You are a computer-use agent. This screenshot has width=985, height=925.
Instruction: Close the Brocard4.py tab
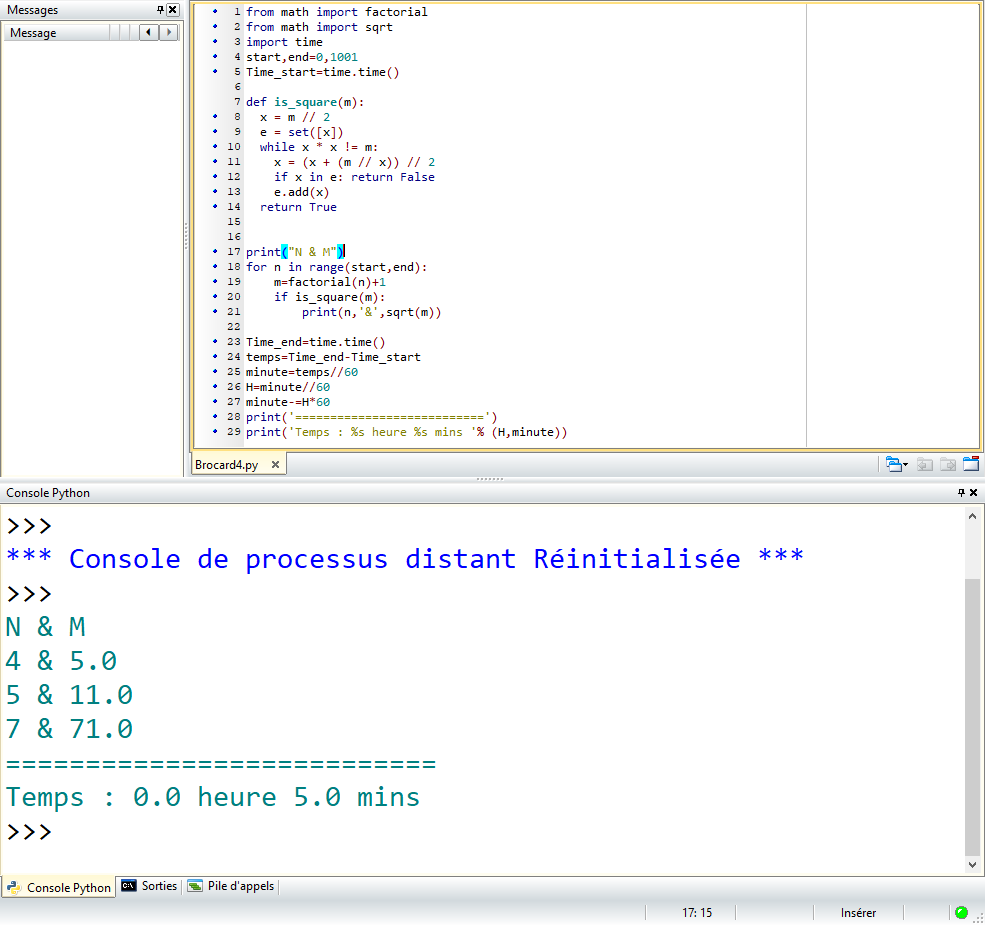point(276,465)
